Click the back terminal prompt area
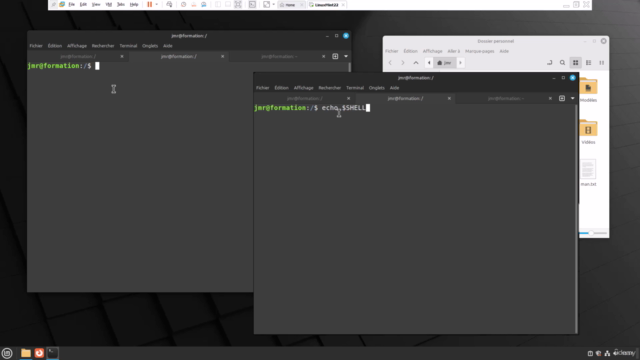The image size is (640, 360). tap(63, 66)
